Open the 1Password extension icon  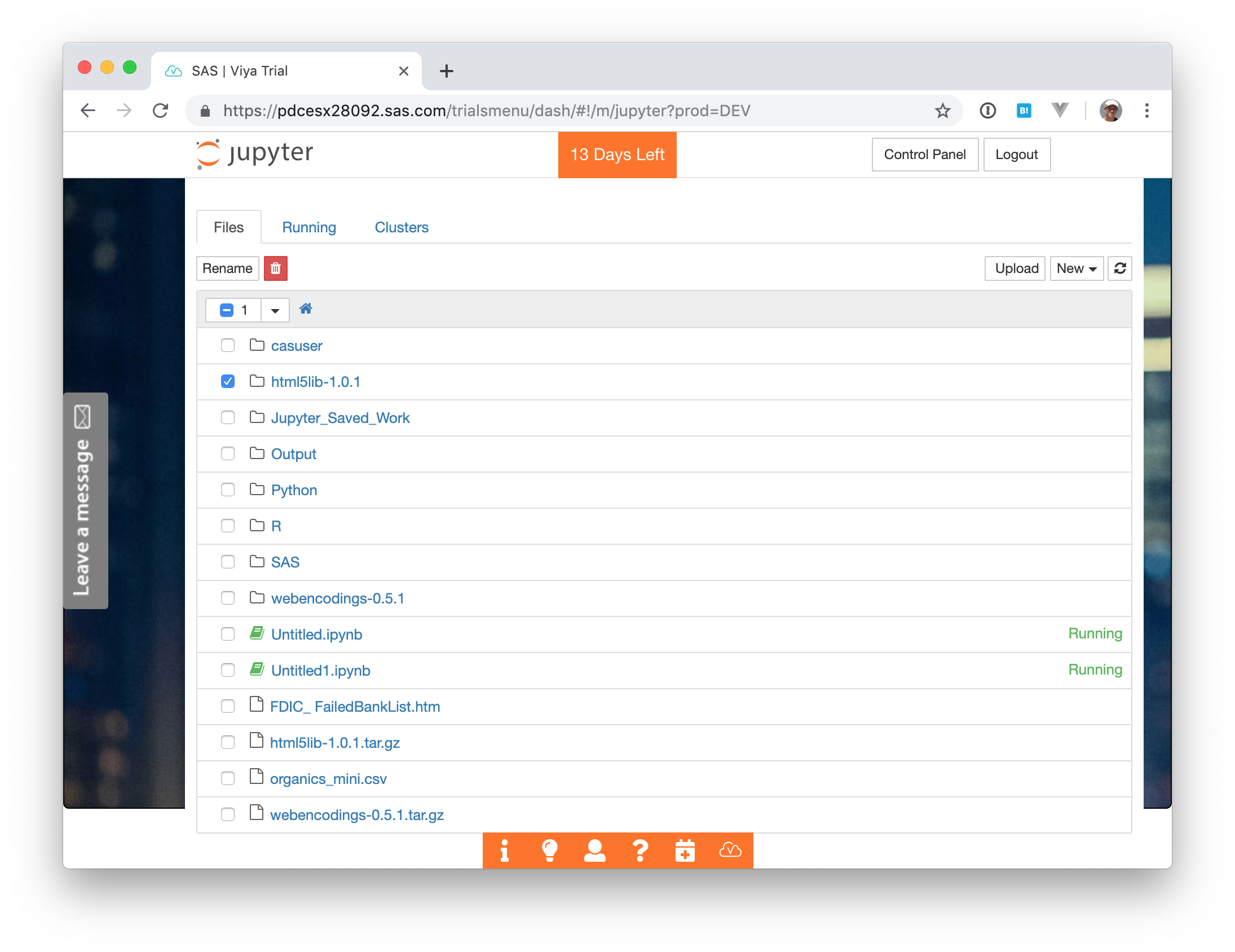[987, 111]
